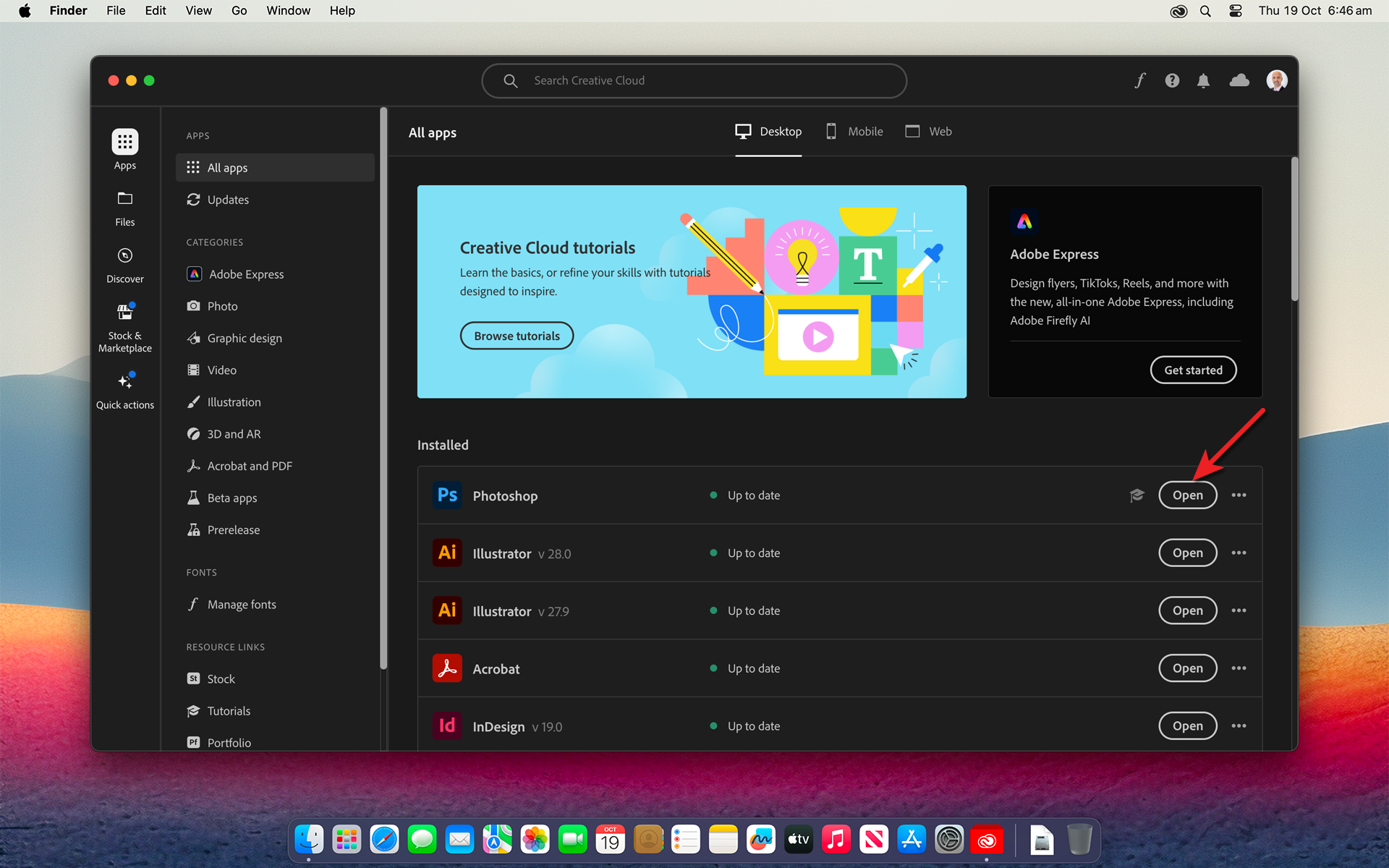Click the search field in Creative Cloud
Viewport: 1389px width, 868px height.
click(x=694, y=80)
